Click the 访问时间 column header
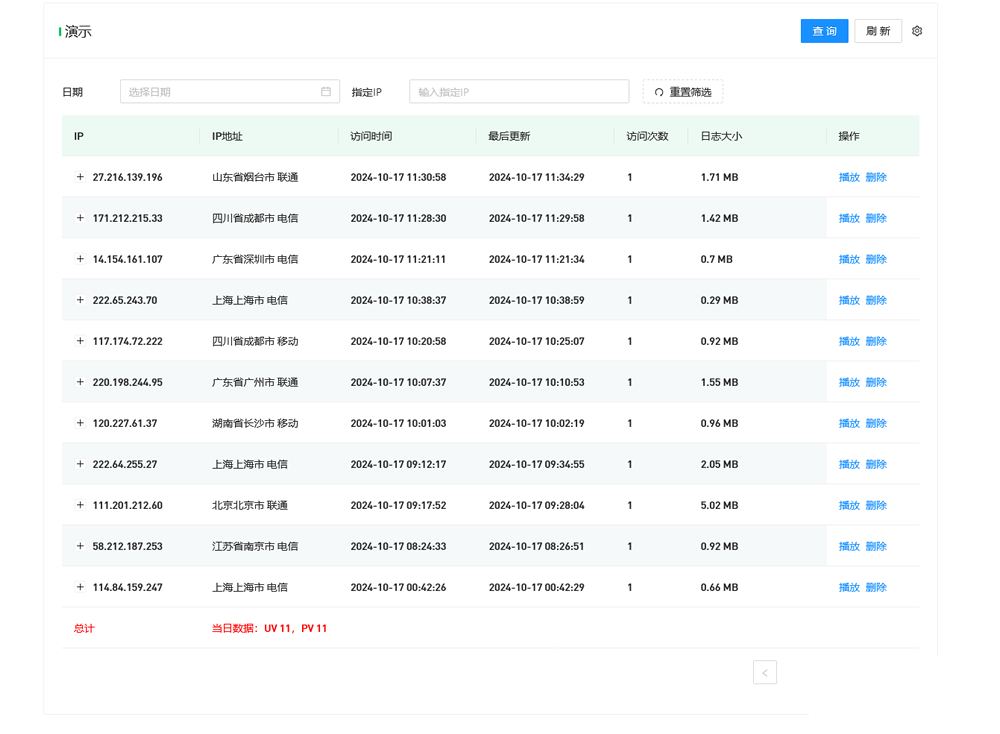Image resolution: width=1000 pixels, height=734 pixels. 371,136
